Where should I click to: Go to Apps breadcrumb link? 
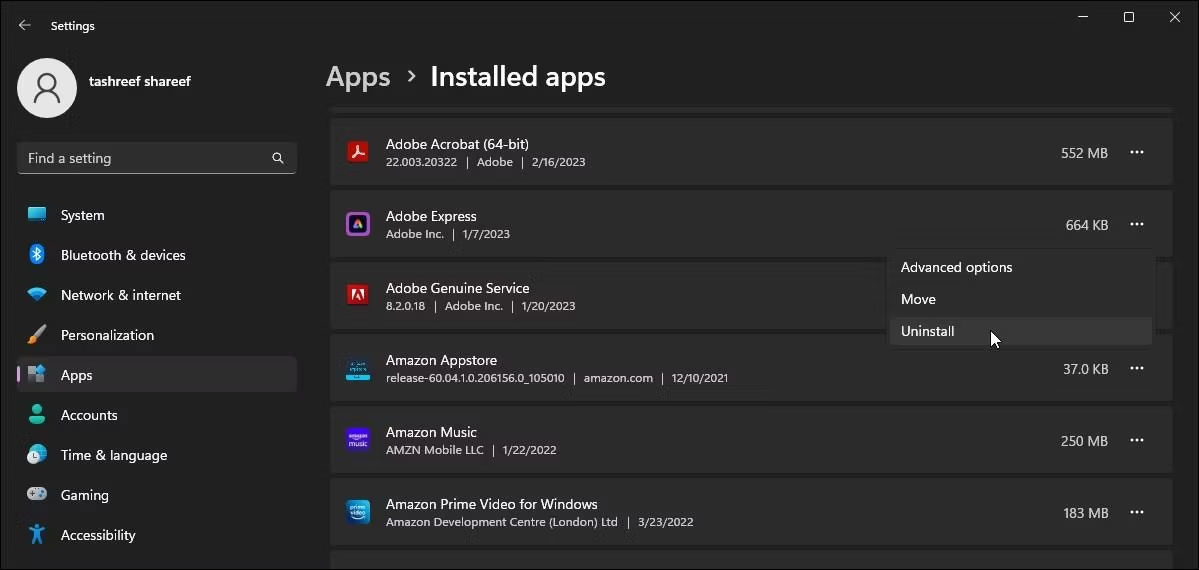(358, 77)
